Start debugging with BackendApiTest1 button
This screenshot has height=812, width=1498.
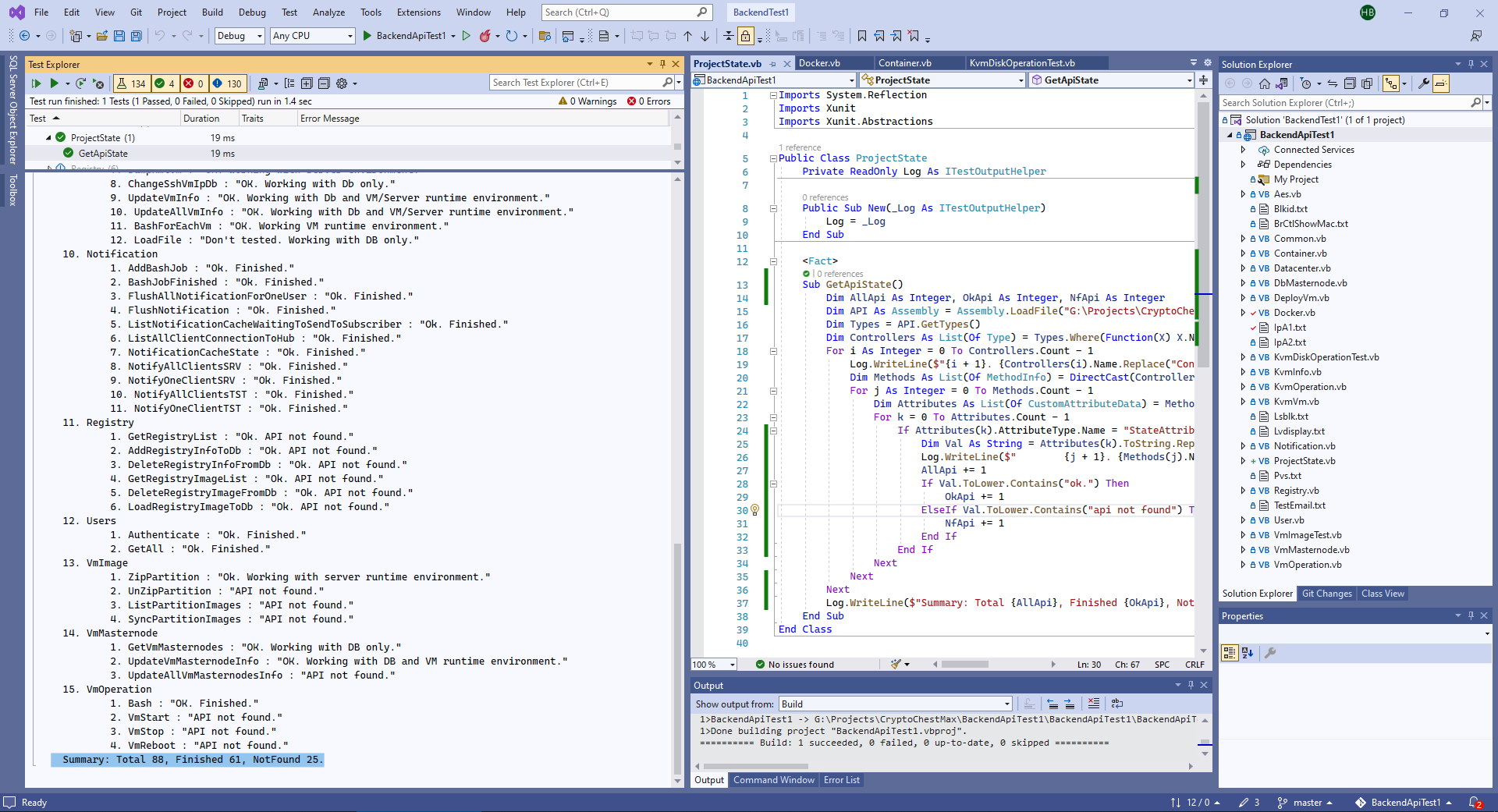(404, 36)
